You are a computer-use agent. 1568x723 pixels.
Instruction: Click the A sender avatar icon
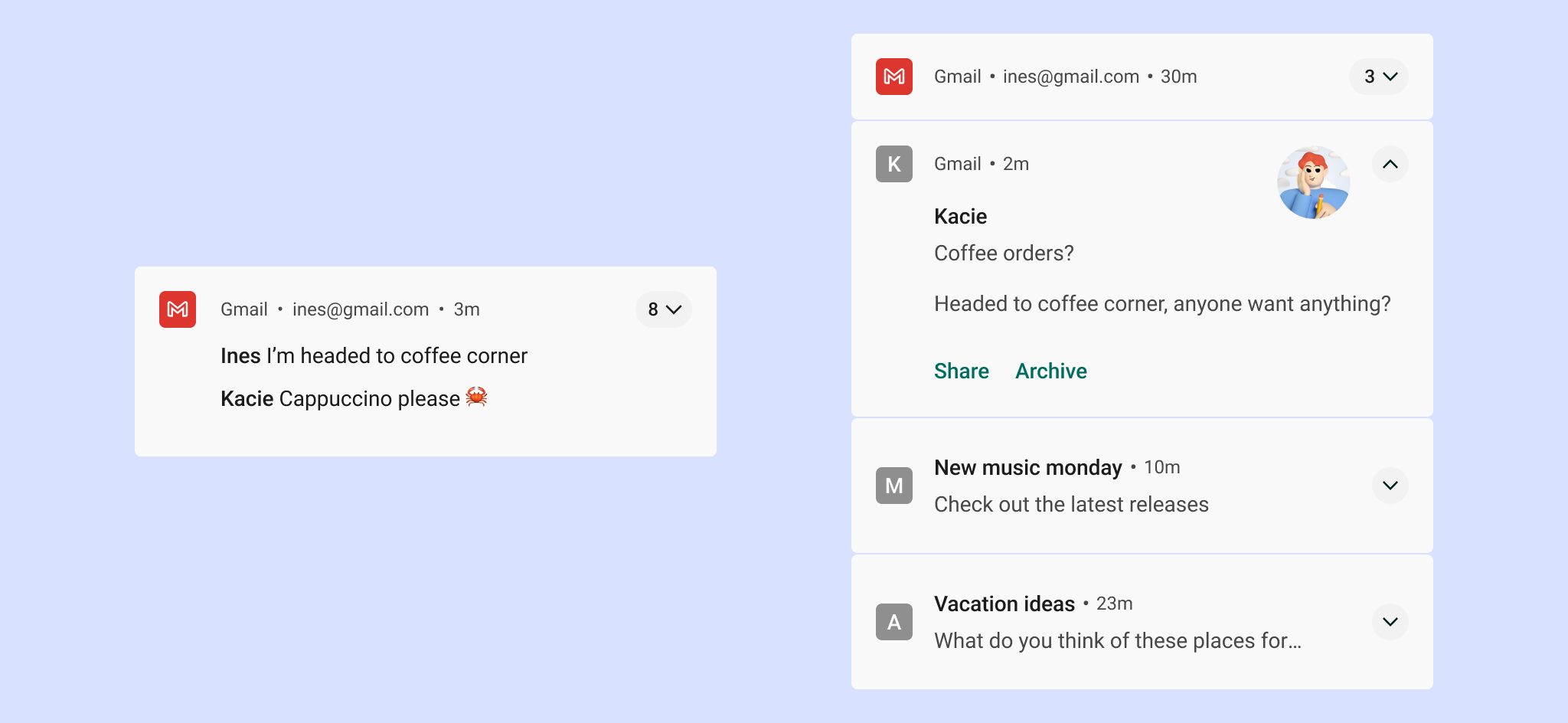[894, 622]
